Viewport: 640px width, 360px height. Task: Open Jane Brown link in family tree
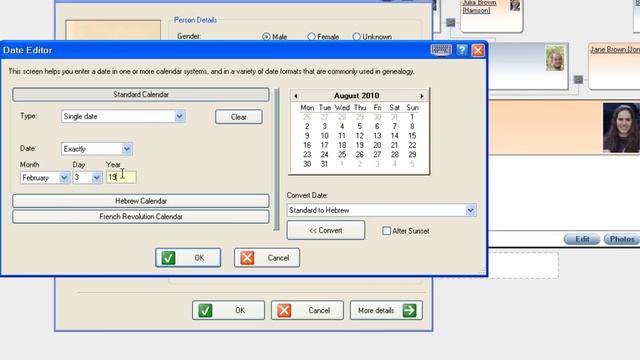tap(615, 49)
